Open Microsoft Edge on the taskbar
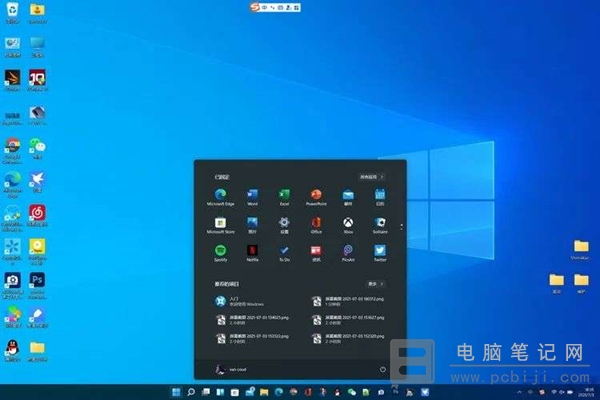Viewport: 600px width, 400px height. pyautogui.click(x=279, y=392)
